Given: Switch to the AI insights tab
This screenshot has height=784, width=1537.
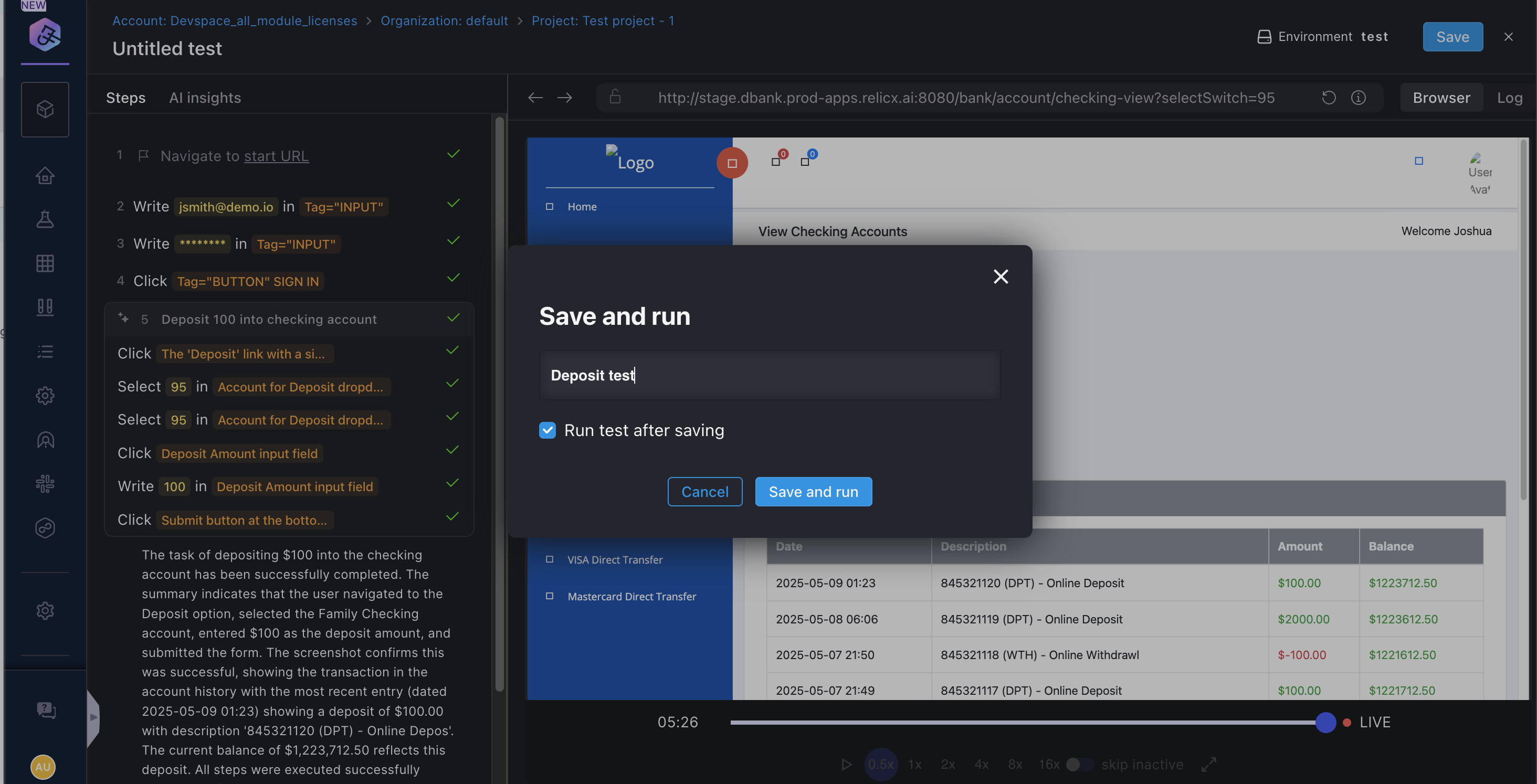Looking at the screenshot, I should [205, 97].
